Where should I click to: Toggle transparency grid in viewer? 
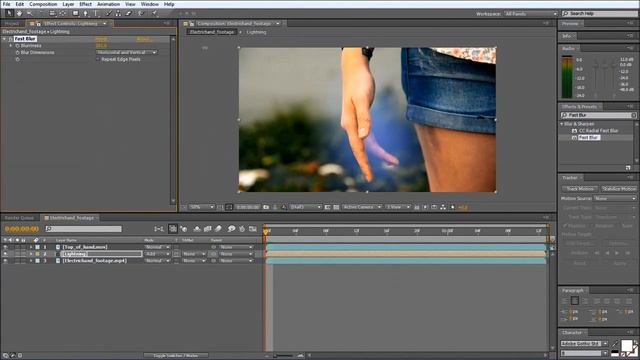pyautogui.click(x=336, y=207)
